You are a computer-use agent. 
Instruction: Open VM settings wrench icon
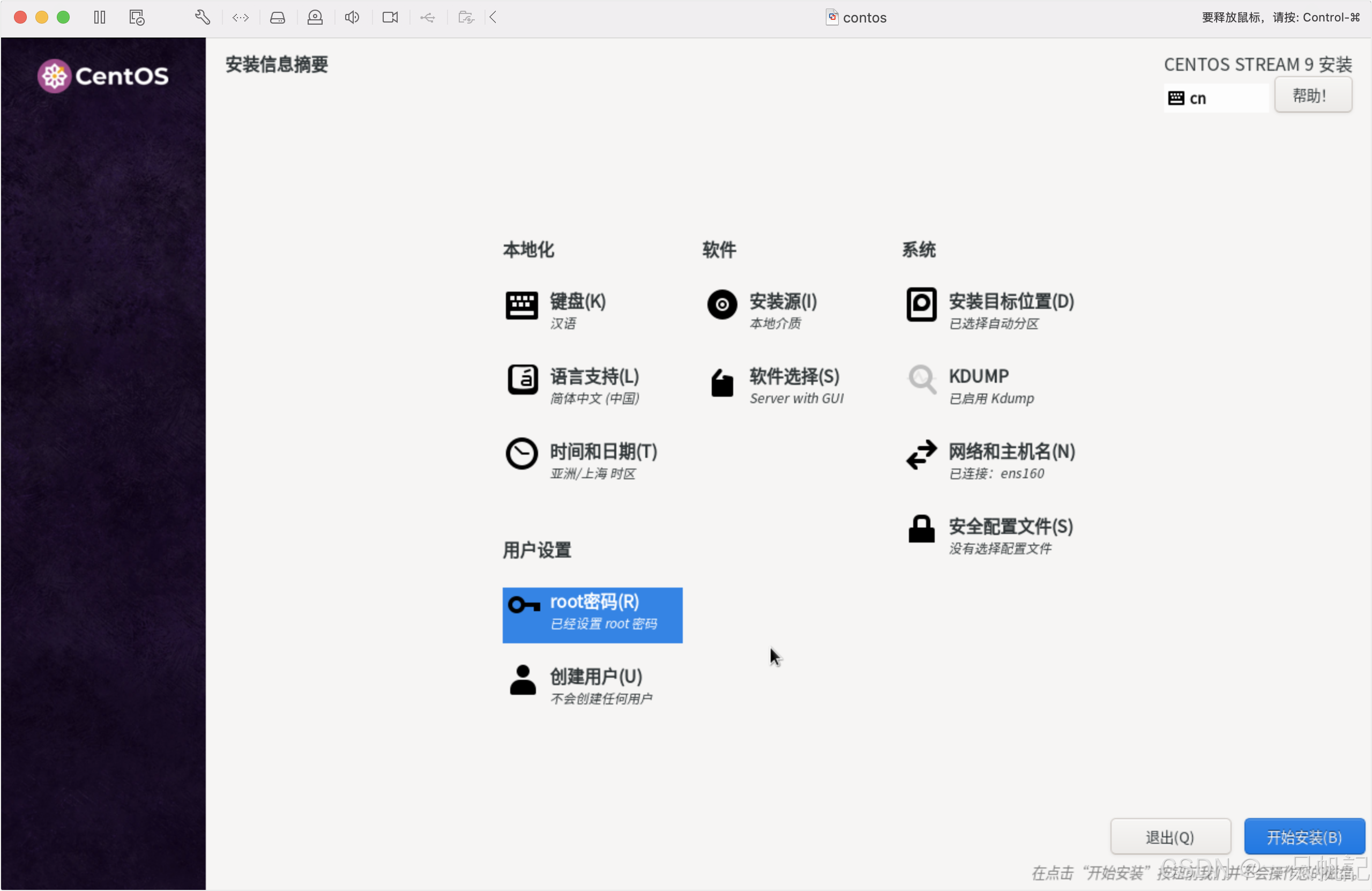tap(203, 17)
